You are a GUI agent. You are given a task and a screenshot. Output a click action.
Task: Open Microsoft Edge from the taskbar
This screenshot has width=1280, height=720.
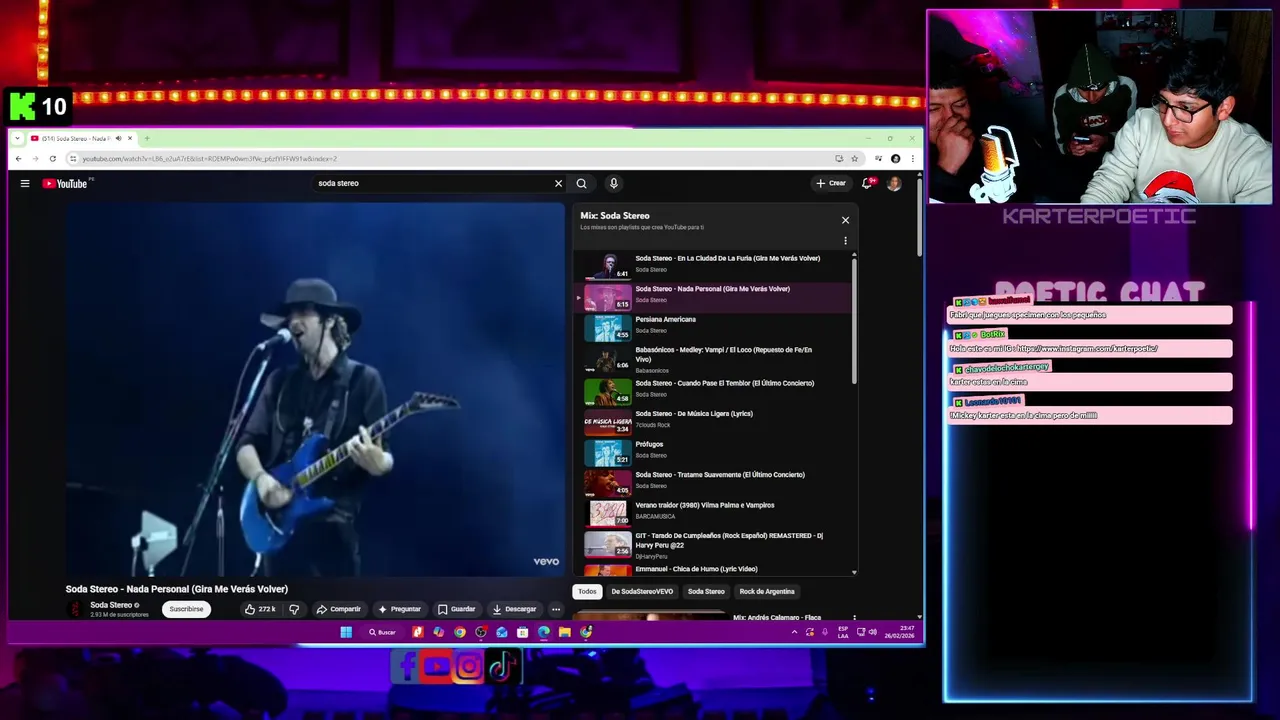pyautogui.click(x=544, y=632)
